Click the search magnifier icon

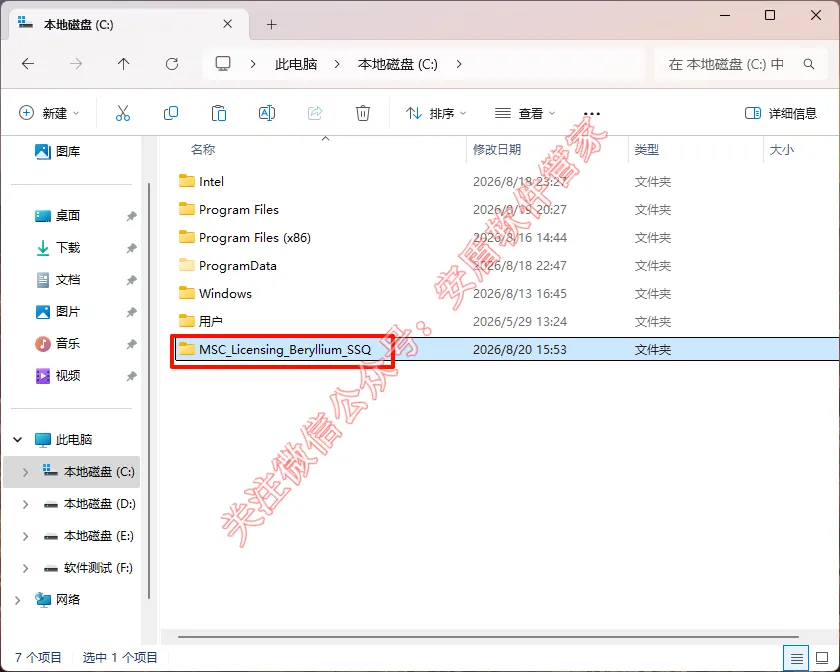point(809,64)
